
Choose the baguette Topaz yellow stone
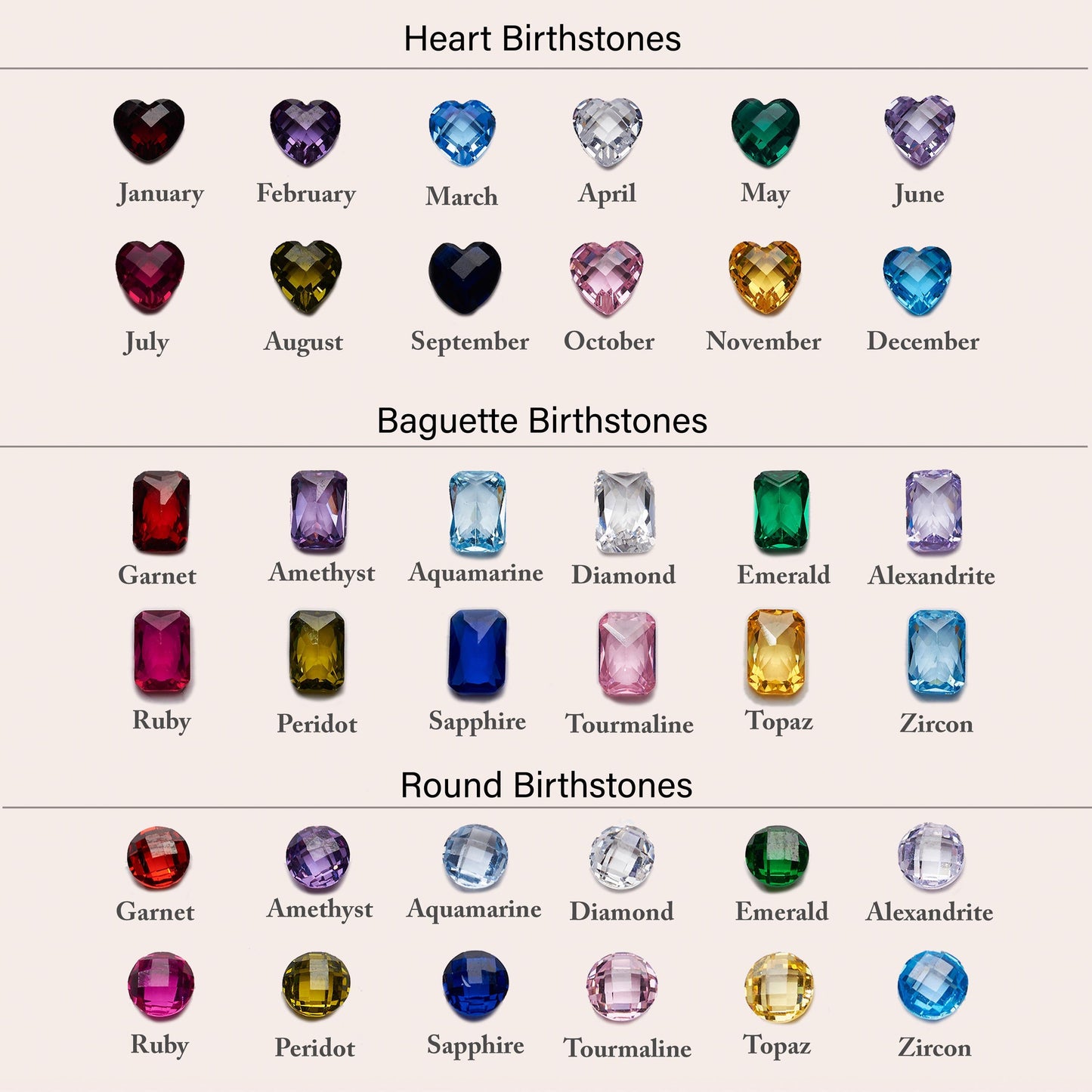pyautogui.click(x=776, y=653)
